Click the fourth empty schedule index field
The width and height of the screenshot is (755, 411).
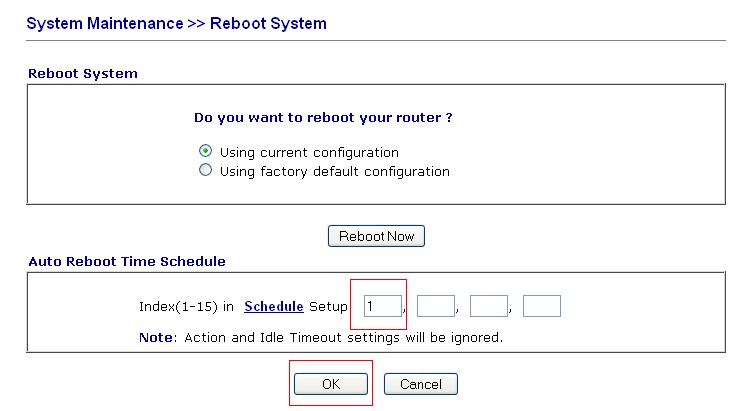[542, 306]
